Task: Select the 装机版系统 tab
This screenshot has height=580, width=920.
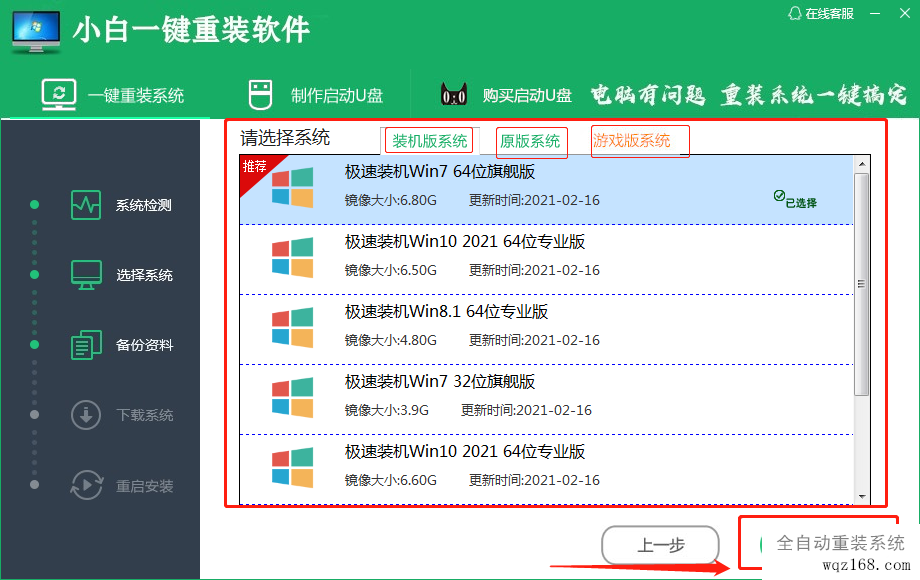Action: click(429, 141)
